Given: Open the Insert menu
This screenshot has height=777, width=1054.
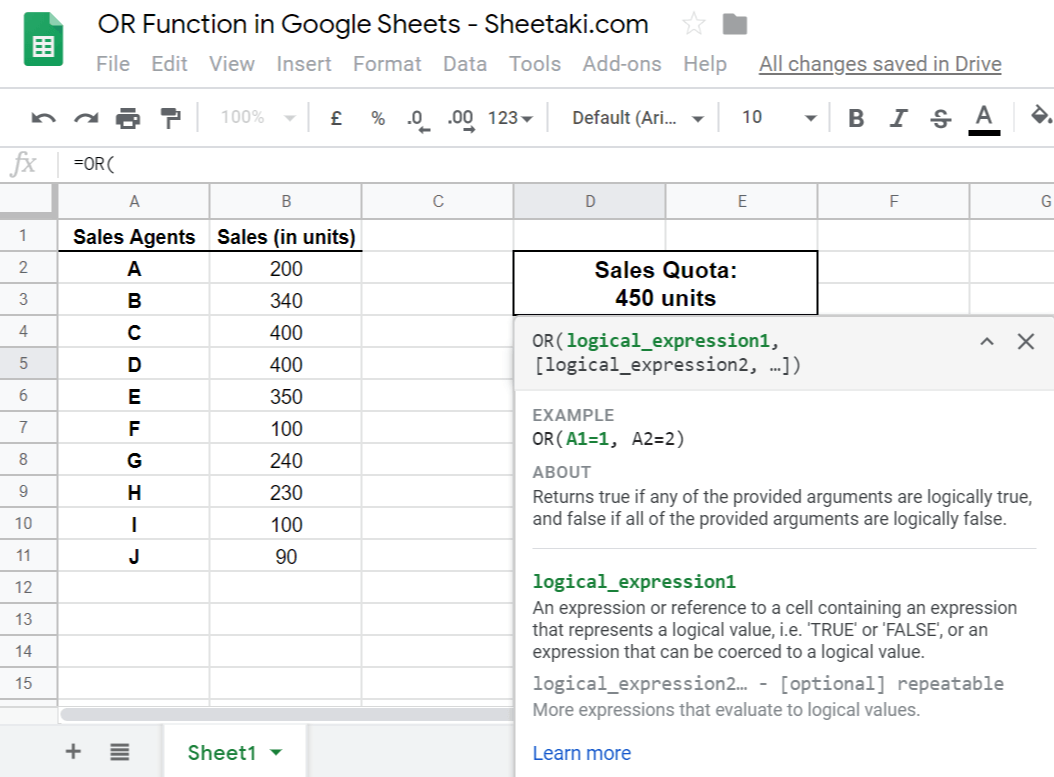Looking at the screenshot, I should (x=304, y=64).
